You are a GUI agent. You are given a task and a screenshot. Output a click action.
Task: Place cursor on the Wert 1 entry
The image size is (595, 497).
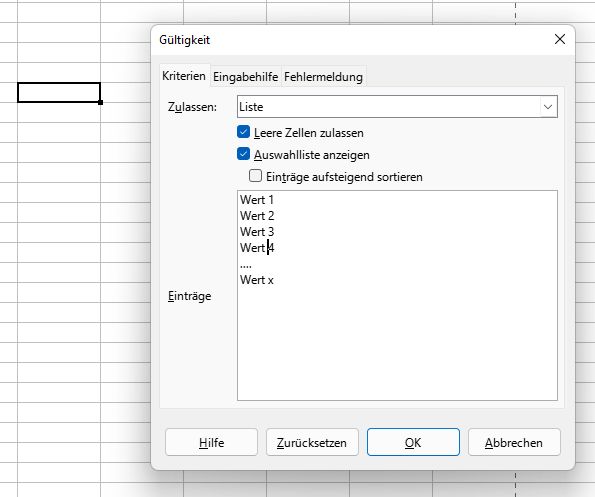click(x=257, y=200)
